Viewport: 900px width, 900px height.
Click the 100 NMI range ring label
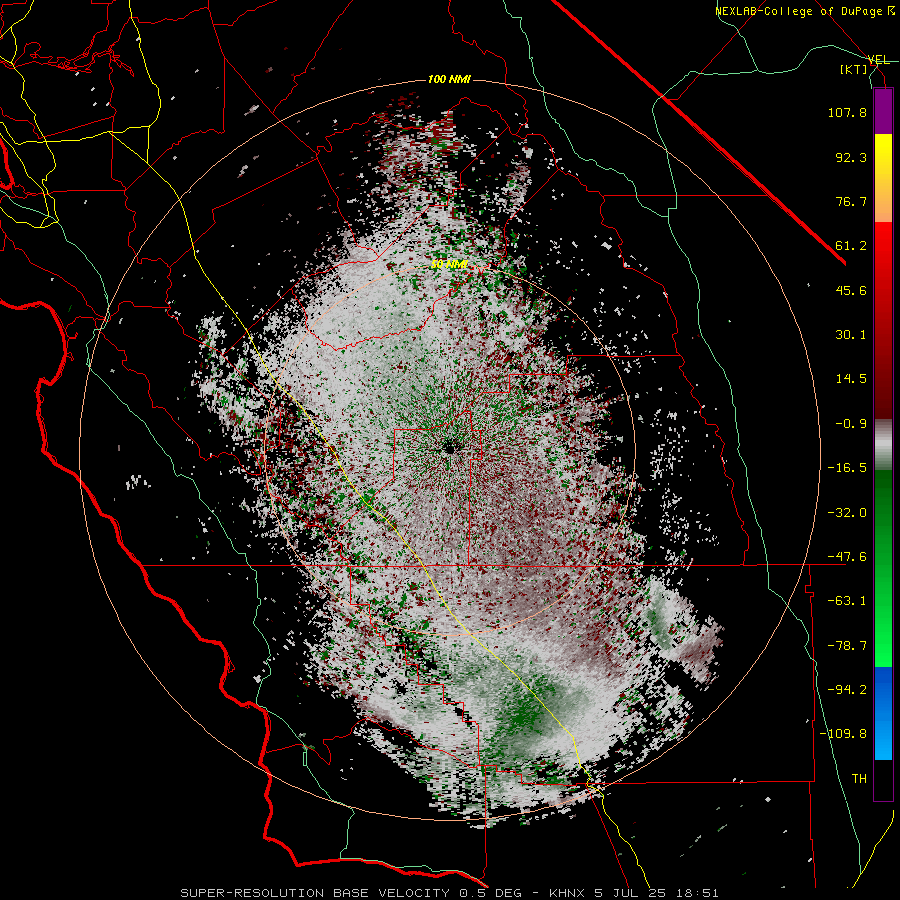[449, 79]
